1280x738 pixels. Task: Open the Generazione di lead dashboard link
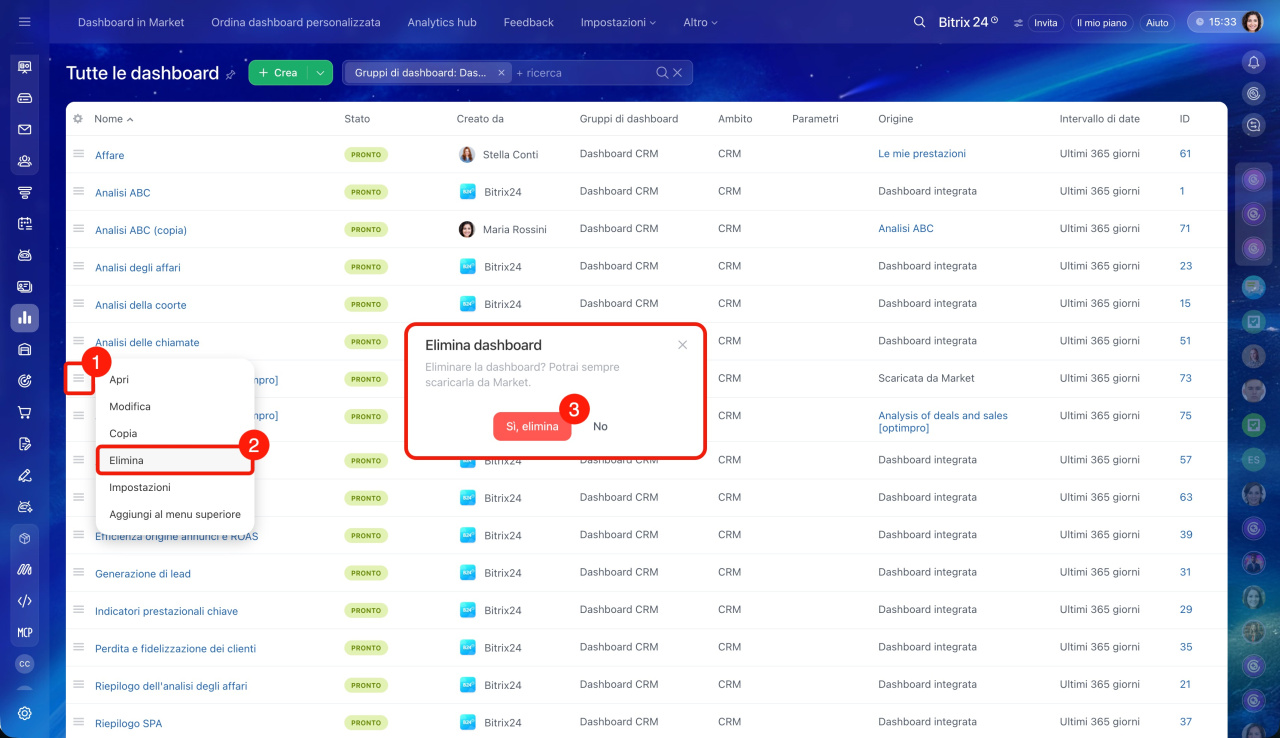[142, 573]
